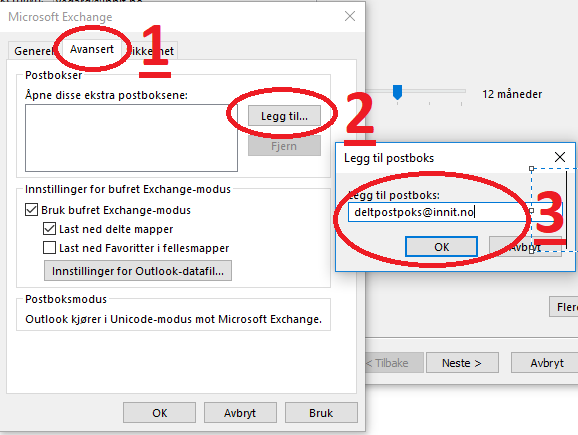
Task: Select the Unicode-modus status text
Action: tap(173, 319)
